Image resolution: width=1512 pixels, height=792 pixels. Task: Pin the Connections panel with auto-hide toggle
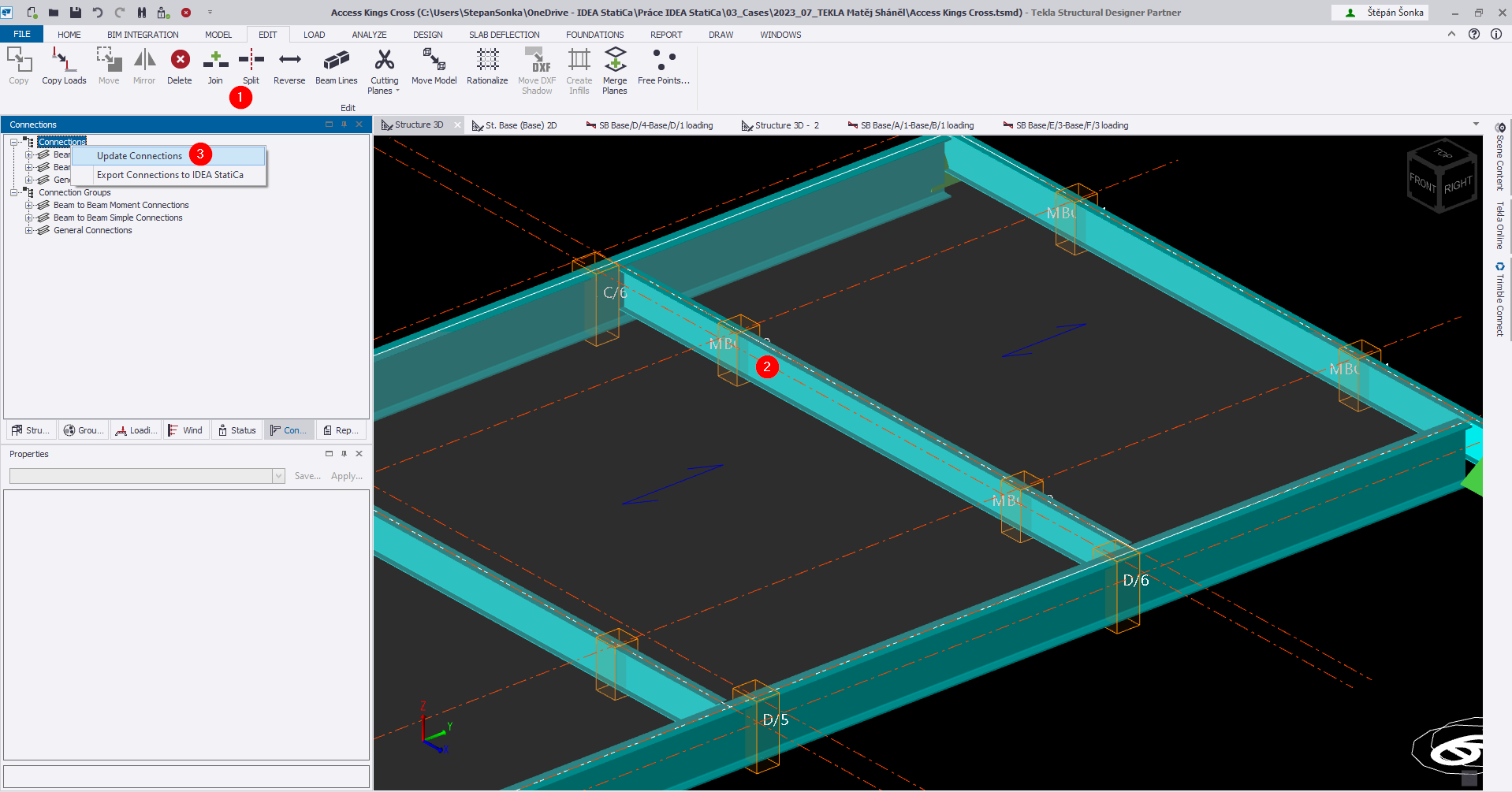click(344, 125)
